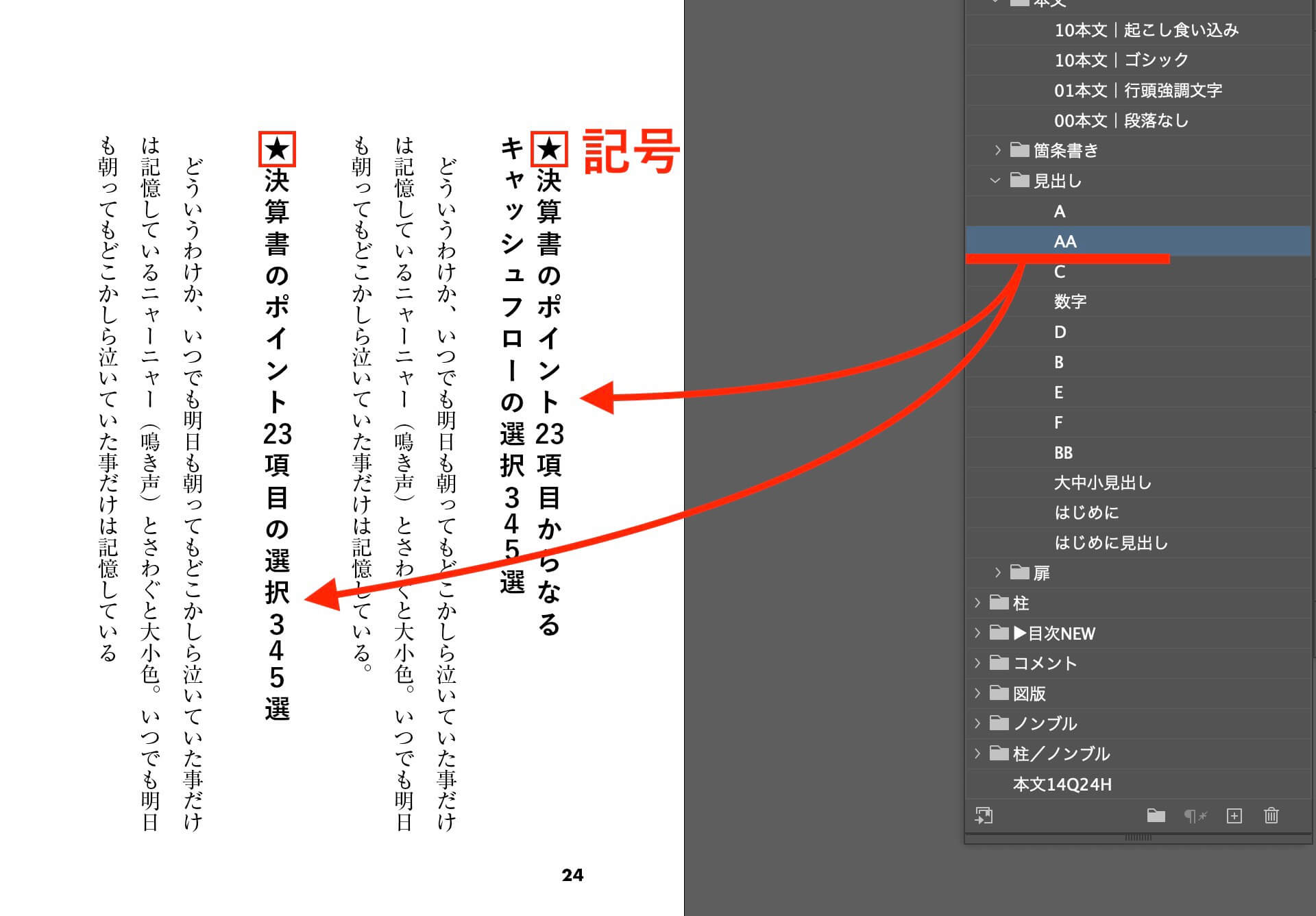The image size is (1316, 916).
Task: Collapse the 見出し style group
Action: click(x=995, y=181)
